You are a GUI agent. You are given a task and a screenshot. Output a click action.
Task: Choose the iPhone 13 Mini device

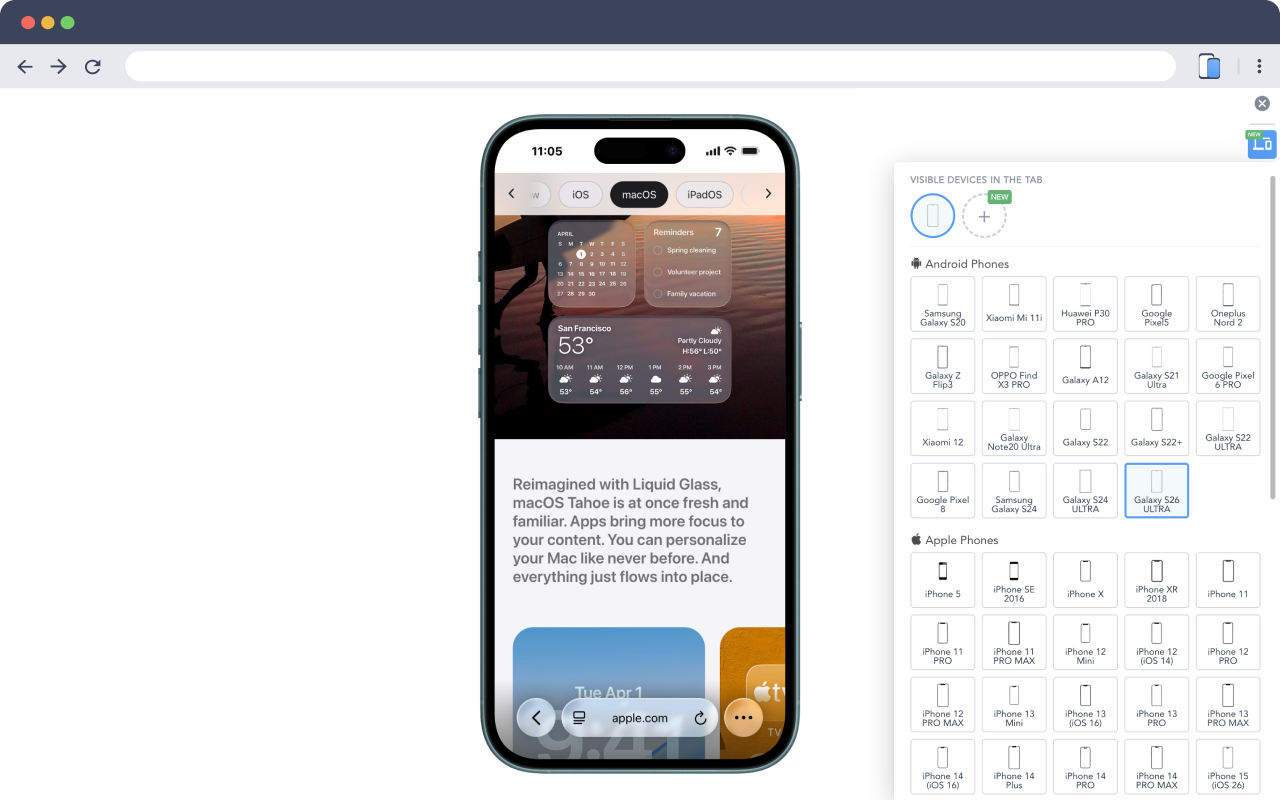coord(1014,705)
